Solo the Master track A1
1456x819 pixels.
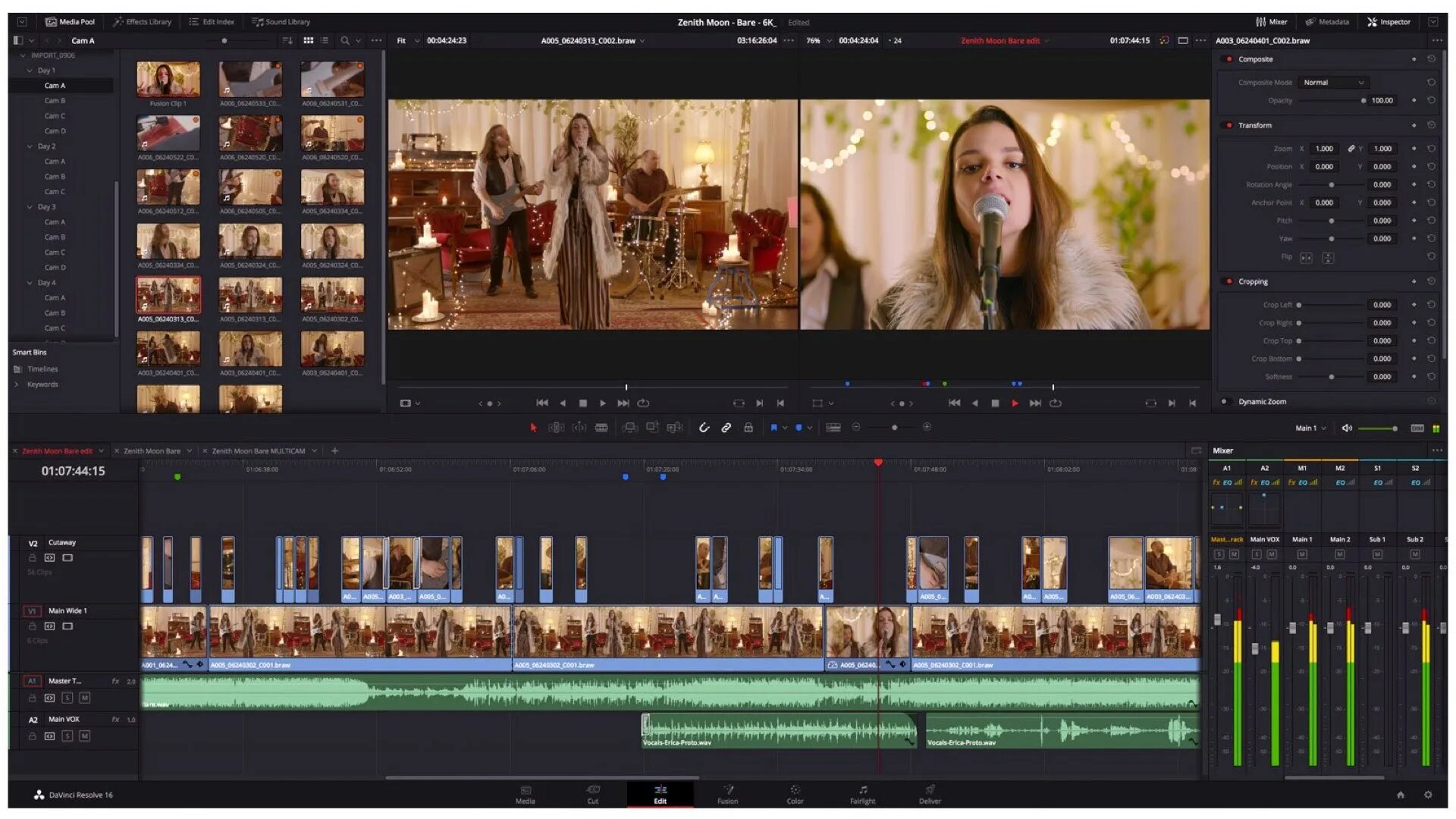coord(67,698)
